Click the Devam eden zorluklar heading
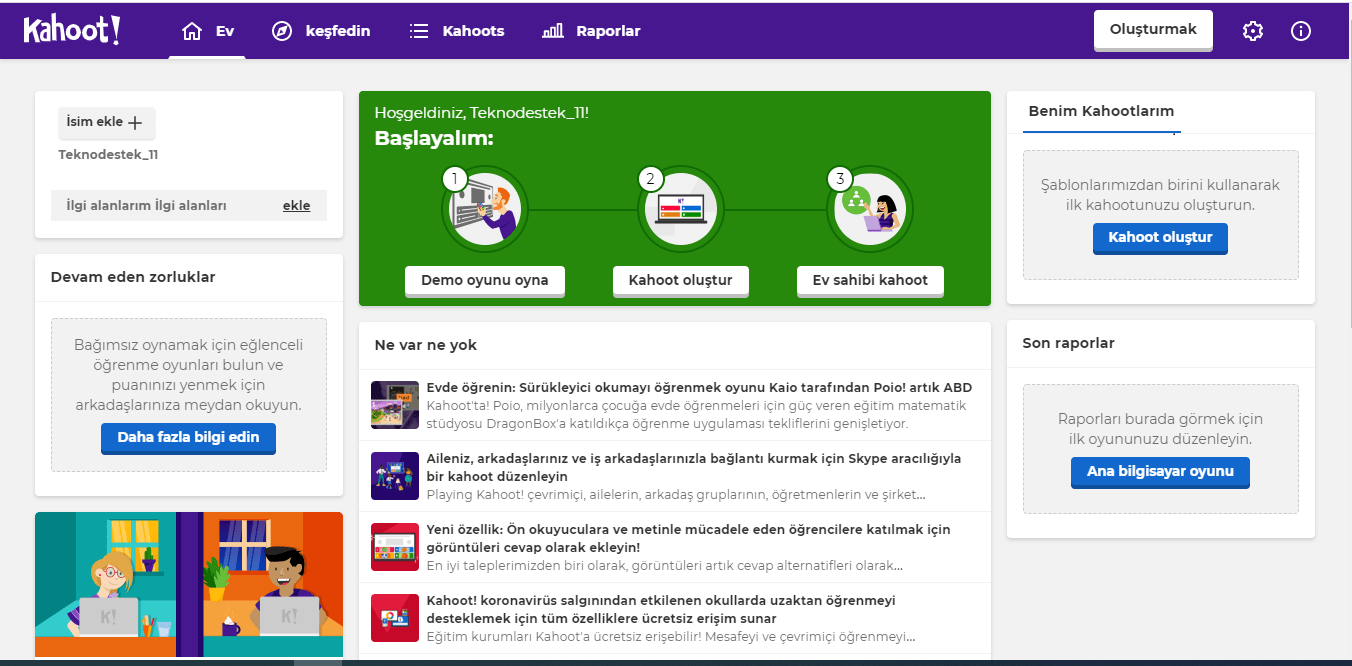Screen dimensions: 1352x666 click(x=133, y=277)
